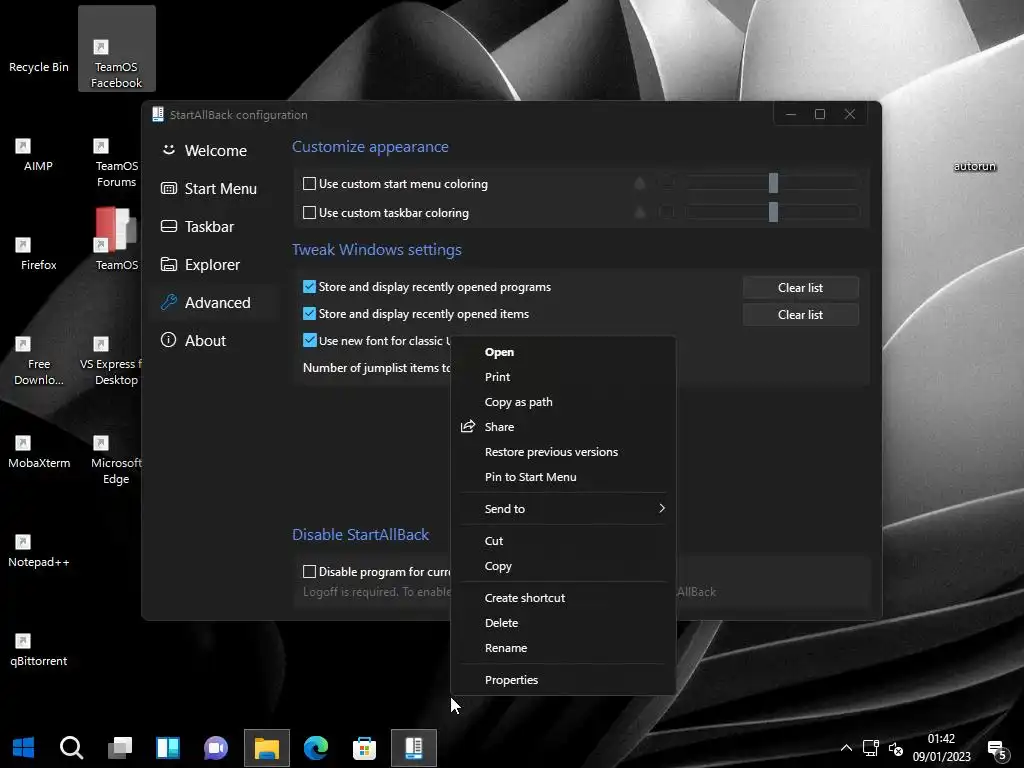Choose Print in the context menu

tap(563, 377)
